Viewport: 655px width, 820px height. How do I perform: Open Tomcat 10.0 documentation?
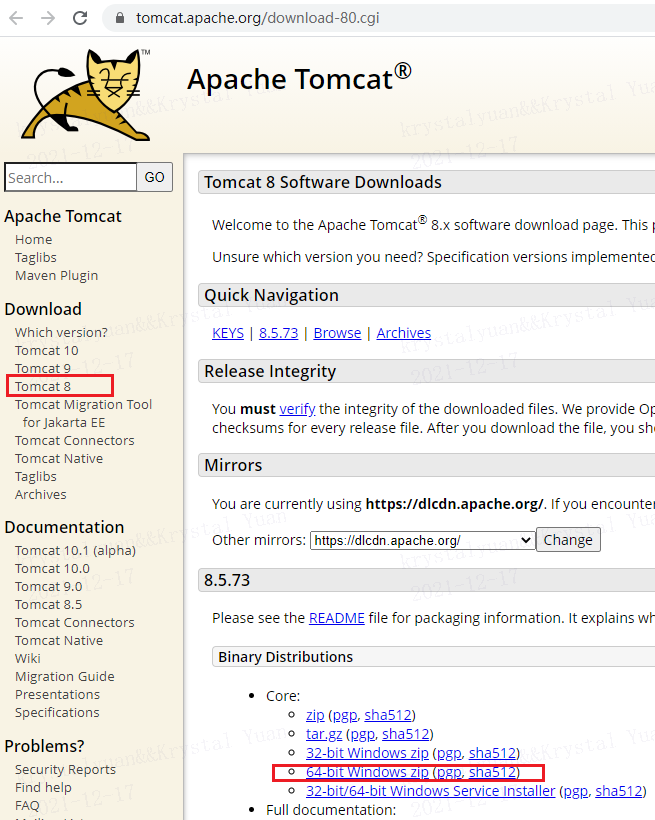[x=52, y=568]
